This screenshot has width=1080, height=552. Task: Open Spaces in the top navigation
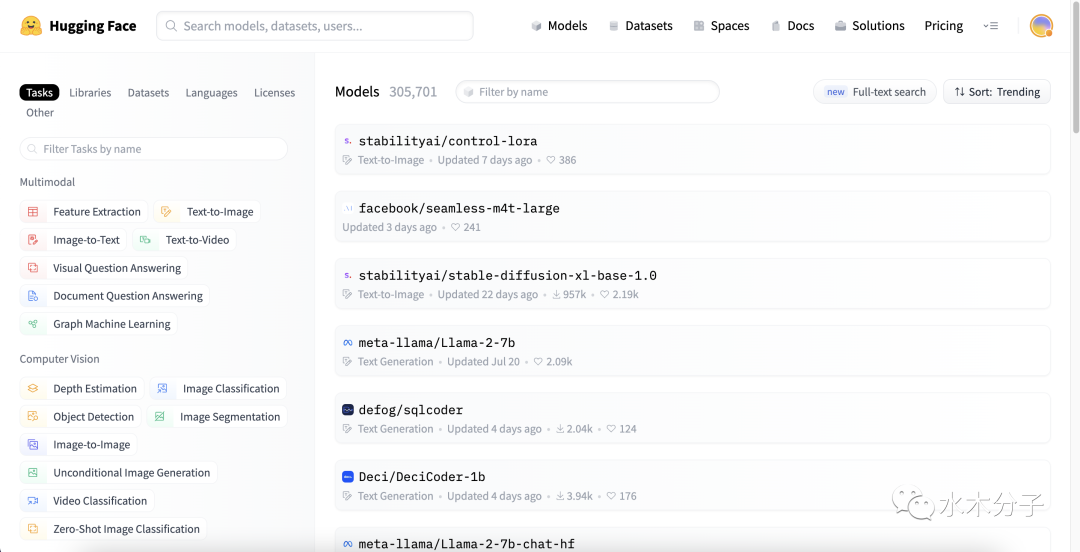pos(721,26)
